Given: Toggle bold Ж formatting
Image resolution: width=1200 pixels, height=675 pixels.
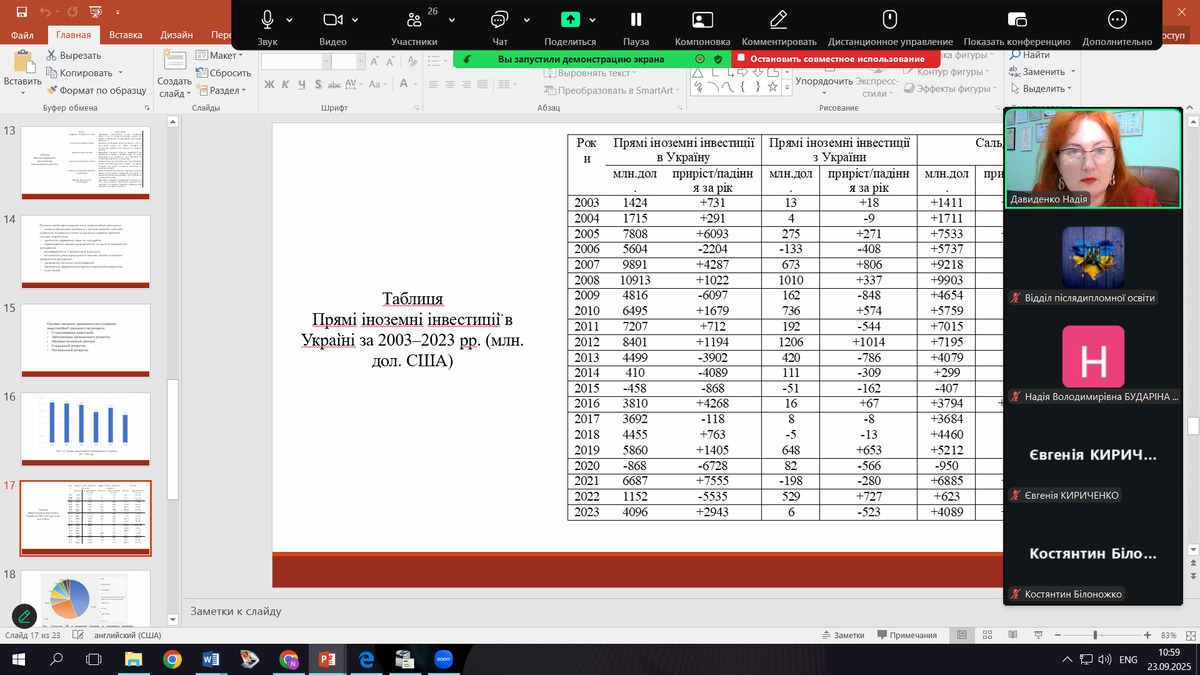Looking at the screenshot, I should pos(270,84).
